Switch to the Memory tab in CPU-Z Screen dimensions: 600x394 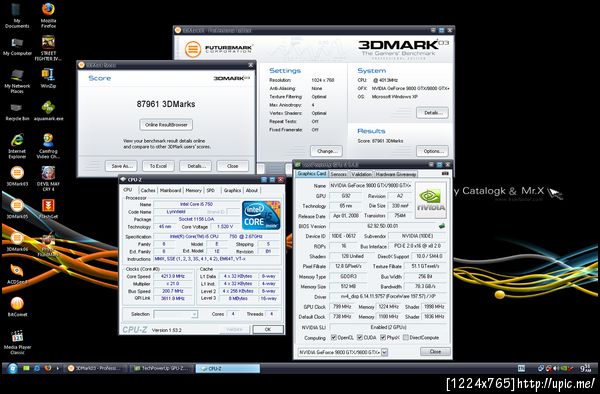[193, 190]
